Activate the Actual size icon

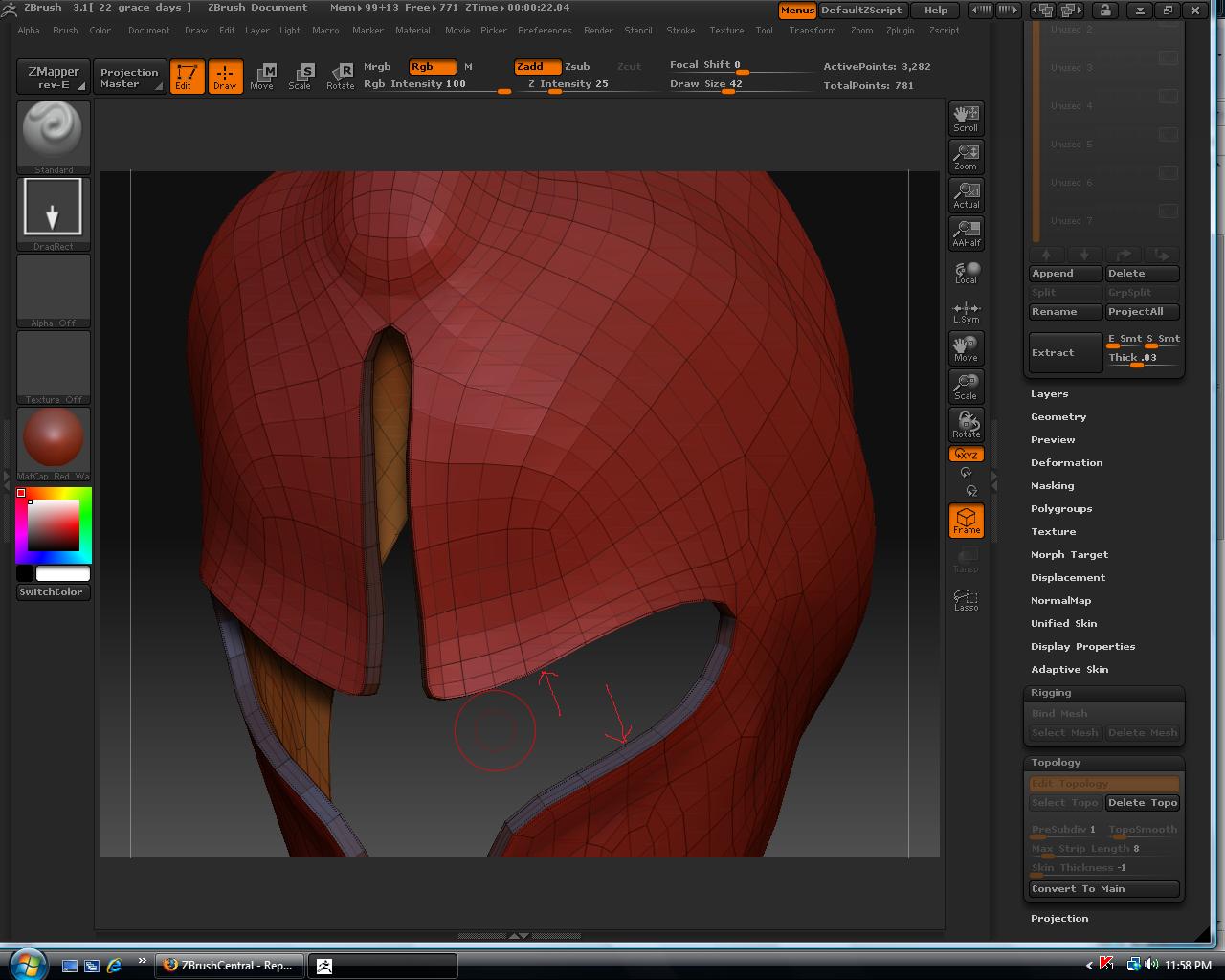tap(966, 195)
